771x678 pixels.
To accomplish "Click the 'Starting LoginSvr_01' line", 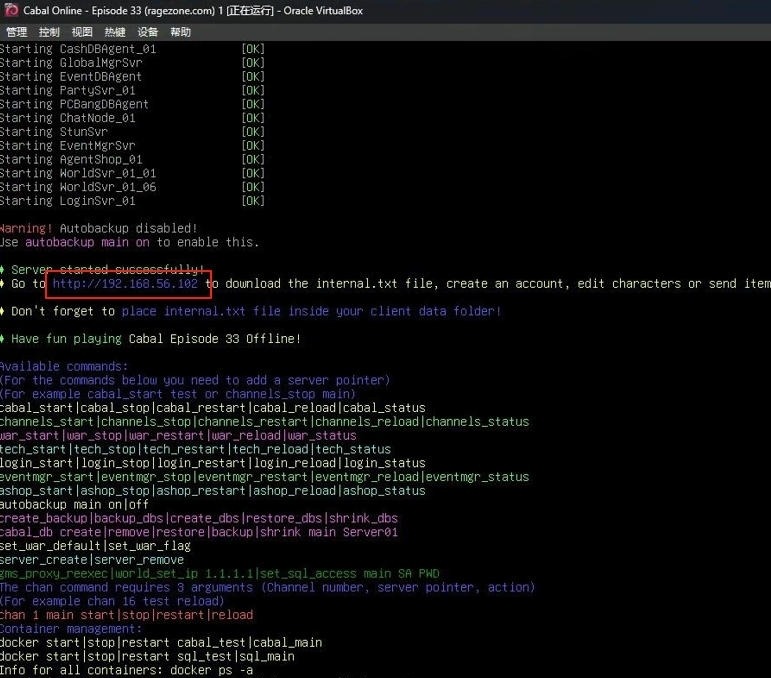I will (67, 201).
